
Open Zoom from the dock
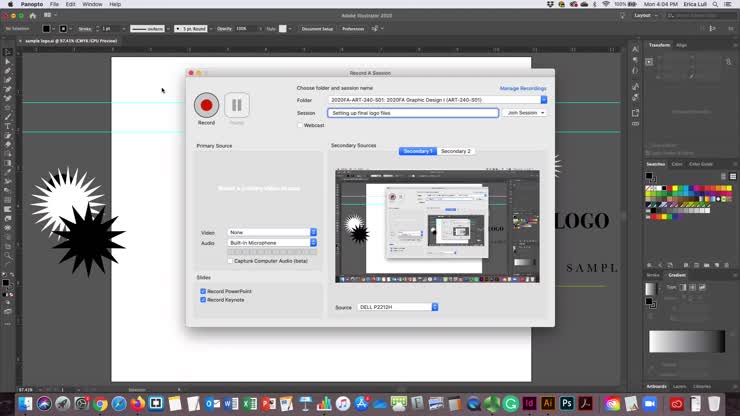pyautogui.click(x=650, y=404)
